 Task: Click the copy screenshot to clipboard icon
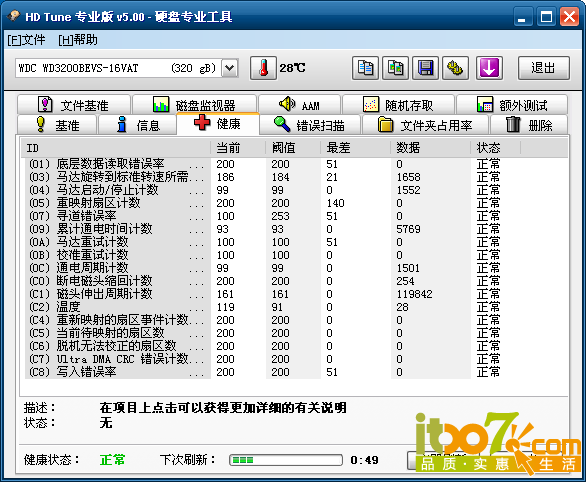click(x=395, y=68)
